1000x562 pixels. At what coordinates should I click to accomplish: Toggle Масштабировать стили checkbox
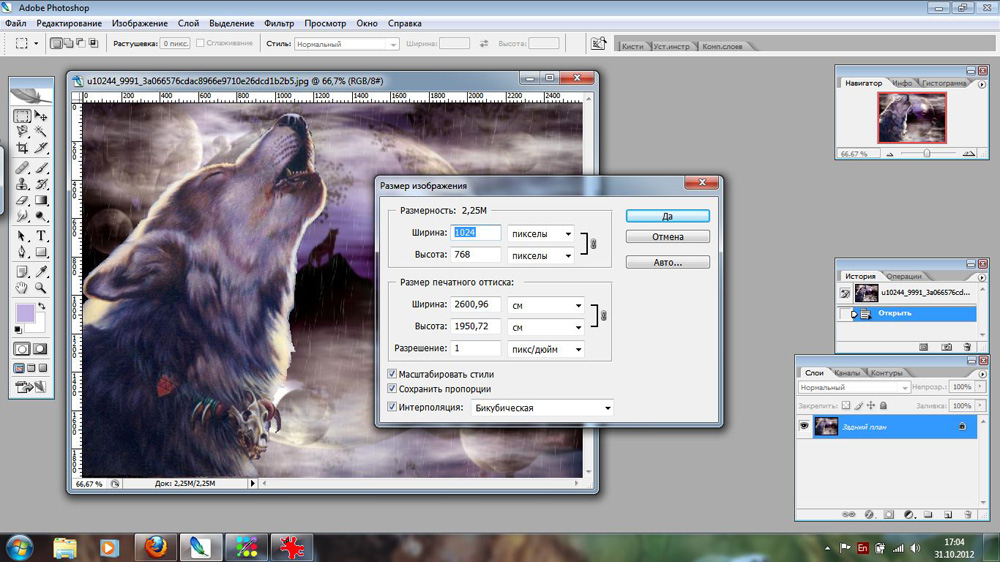click(392, 374)
